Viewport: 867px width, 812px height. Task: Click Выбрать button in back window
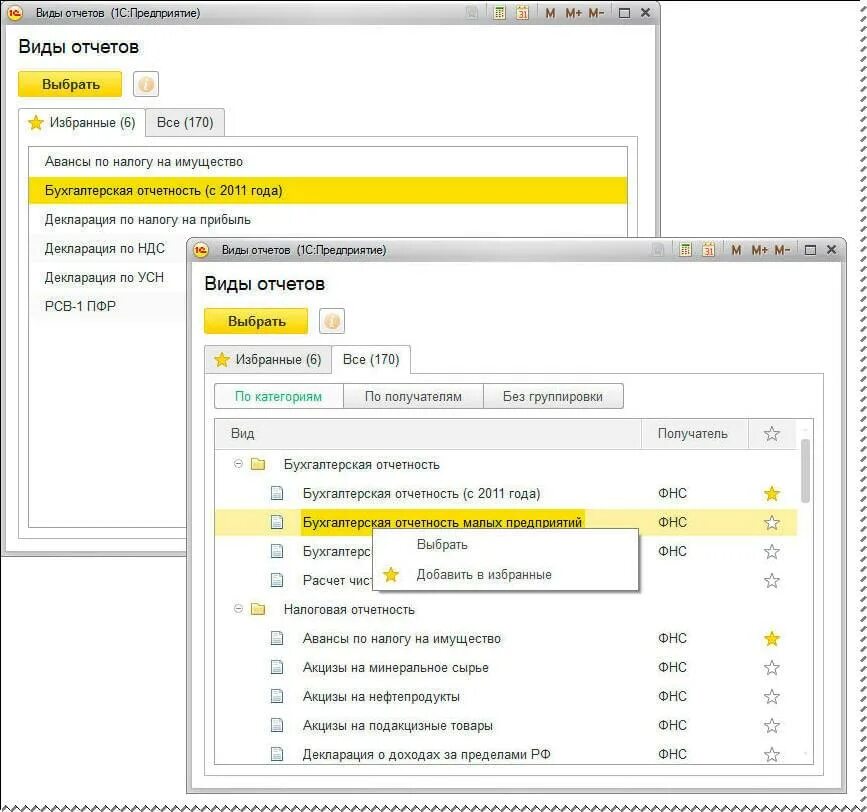(70, 84)
